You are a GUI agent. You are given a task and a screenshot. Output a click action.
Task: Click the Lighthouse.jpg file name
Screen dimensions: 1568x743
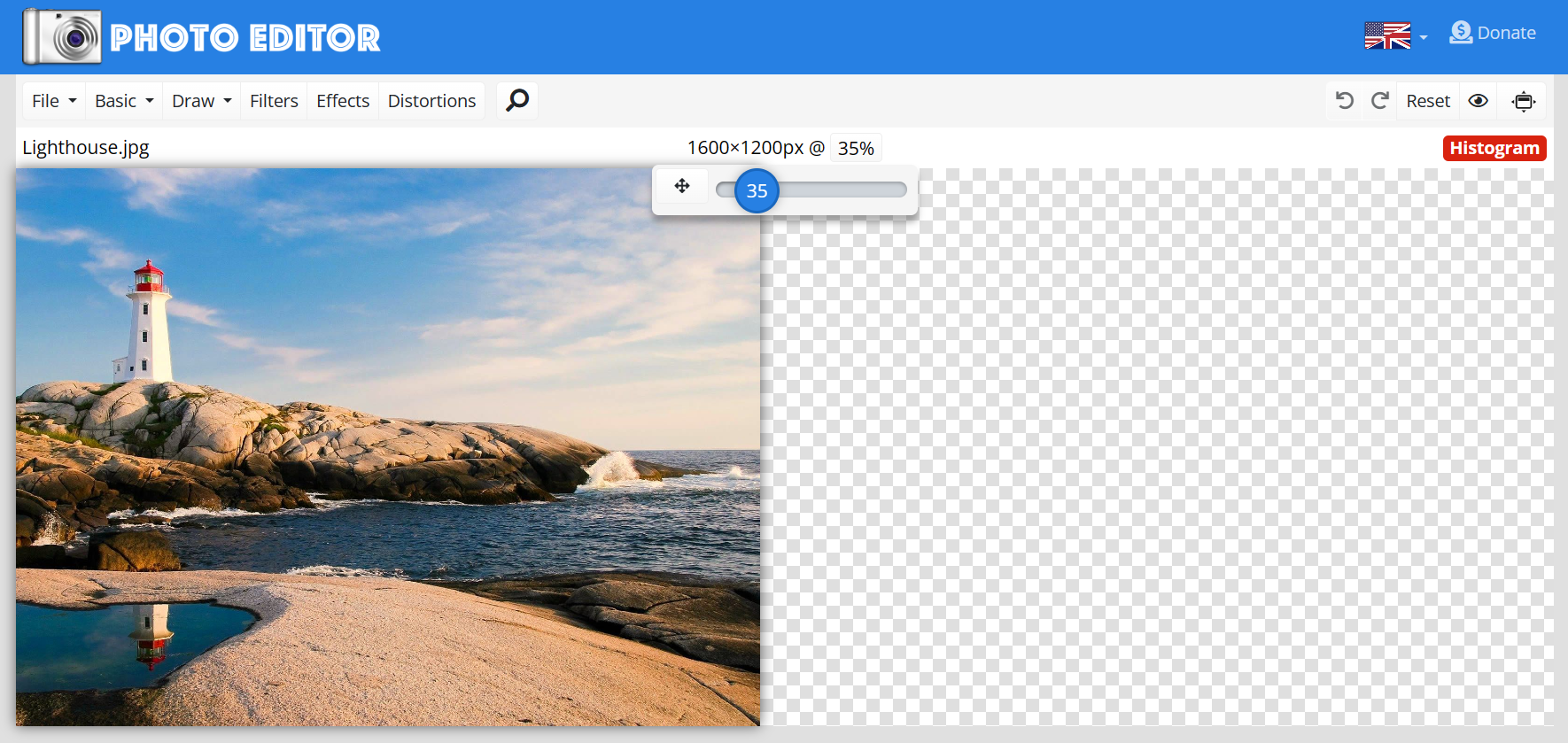click(x=86, y=148)
